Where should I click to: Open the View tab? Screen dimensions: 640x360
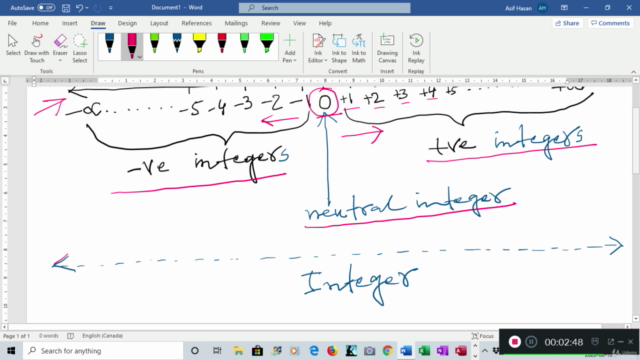(299, 23)
